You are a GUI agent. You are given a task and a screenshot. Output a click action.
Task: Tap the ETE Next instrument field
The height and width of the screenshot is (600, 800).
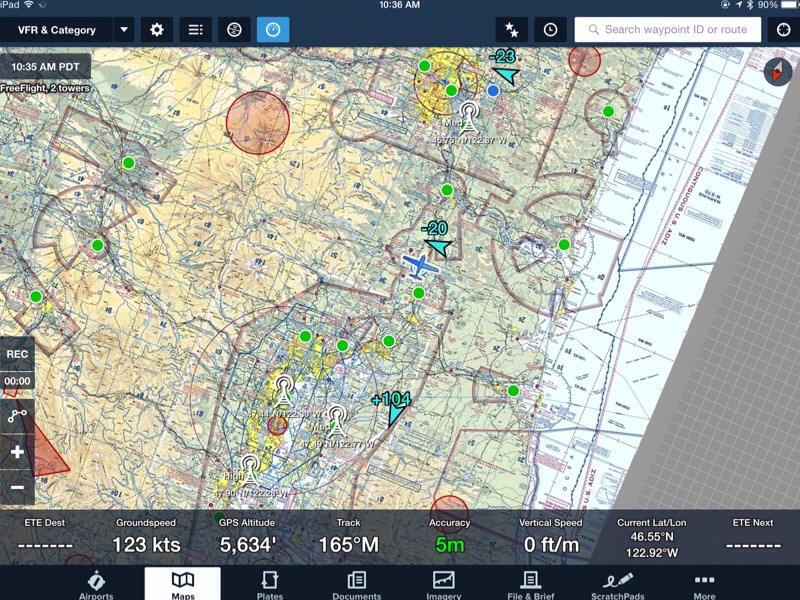tap(753, 537)
